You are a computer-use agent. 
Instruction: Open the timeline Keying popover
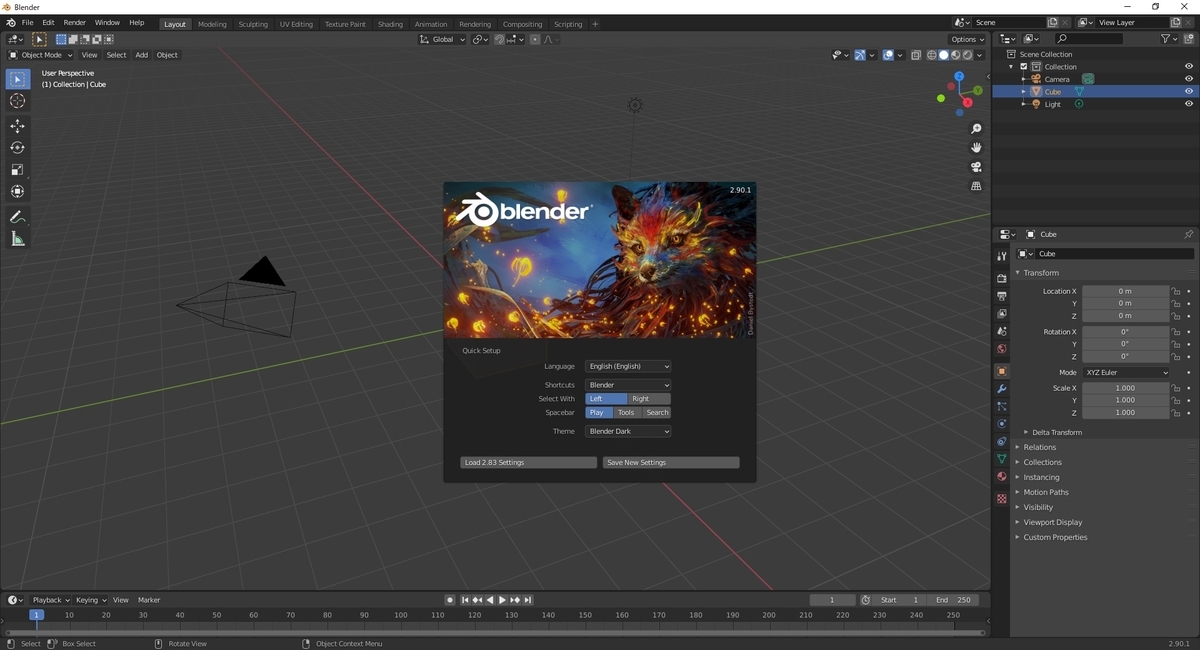(91, 600)
